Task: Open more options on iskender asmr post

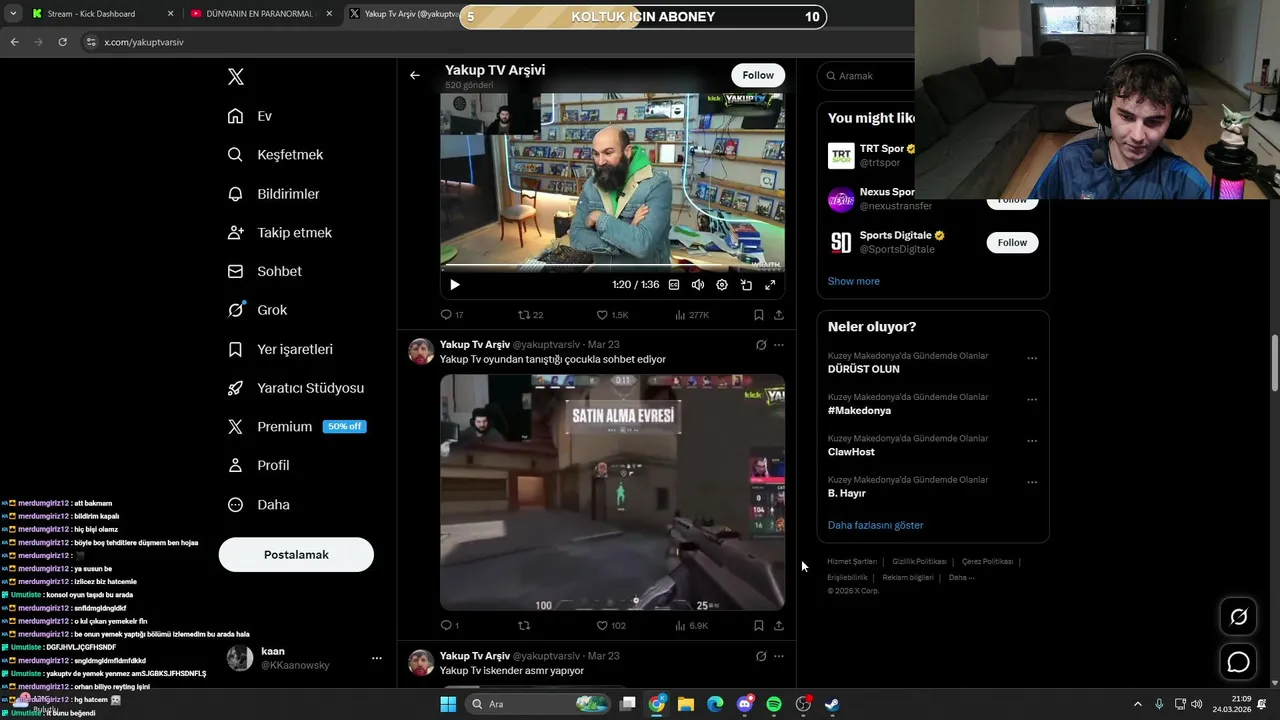Action: click(779, 656)
